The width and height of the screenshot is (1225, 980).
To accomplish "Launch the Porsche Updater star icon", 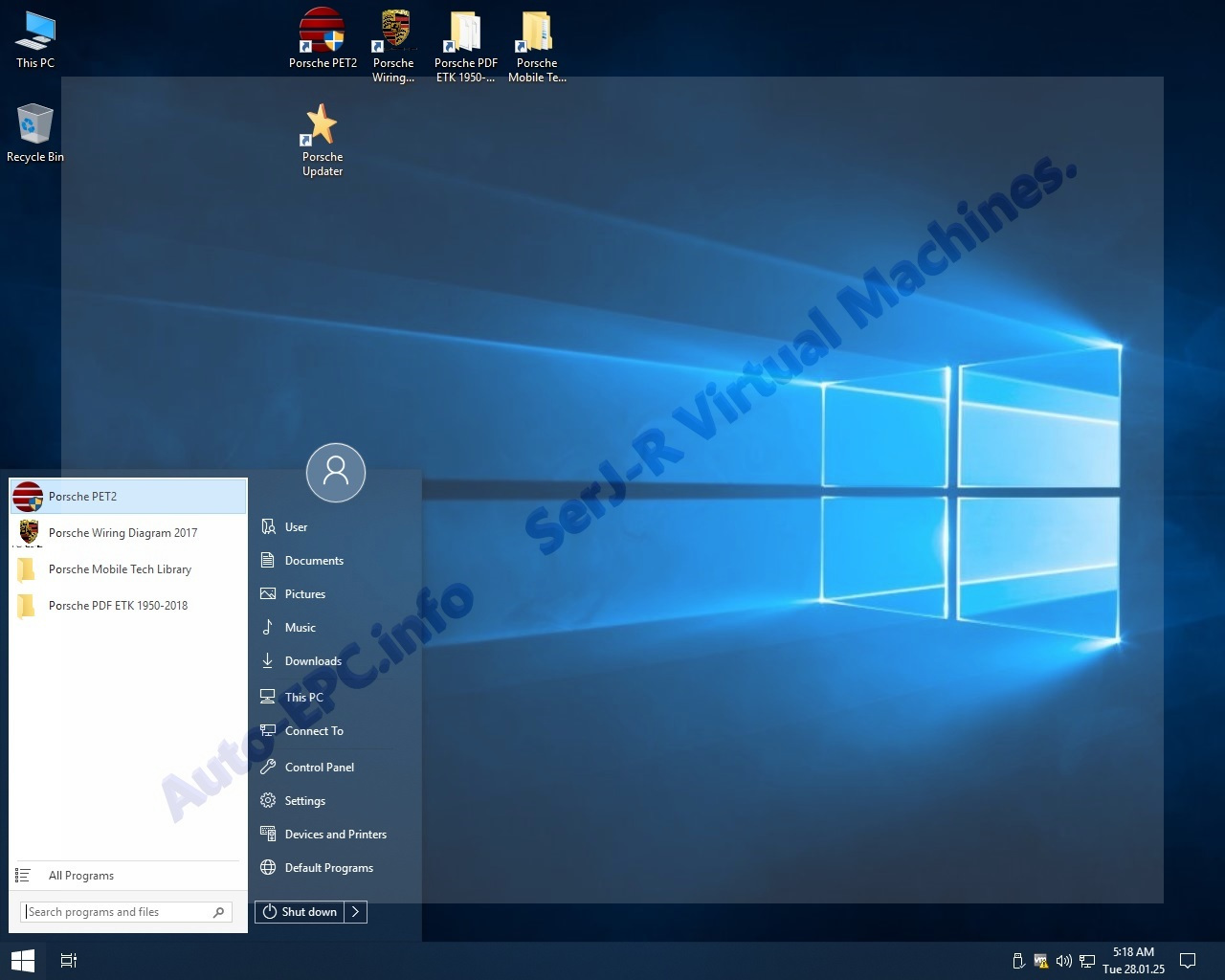I will click(322, 127).
